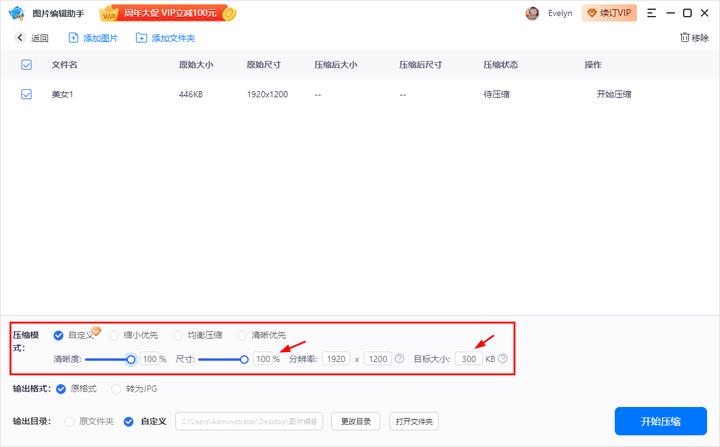Click the 尺寸 percentage input field

(263, 359)
